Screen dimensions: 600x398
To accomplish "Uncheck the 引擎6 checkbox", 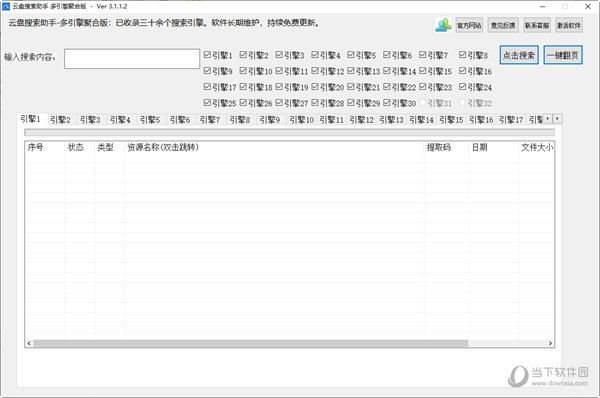I will tap(387, 55).
